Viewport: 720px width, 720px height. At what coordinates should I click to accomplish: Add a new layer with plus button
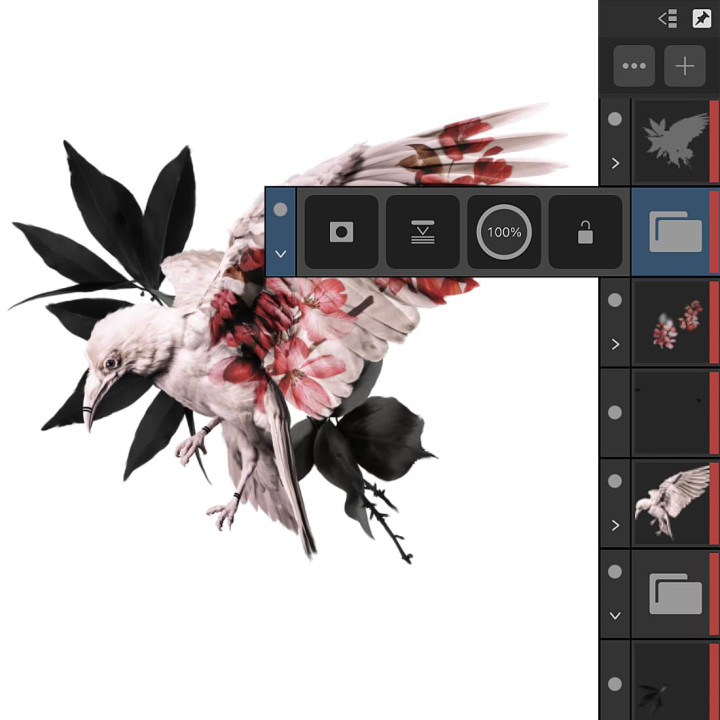point(685,66)
